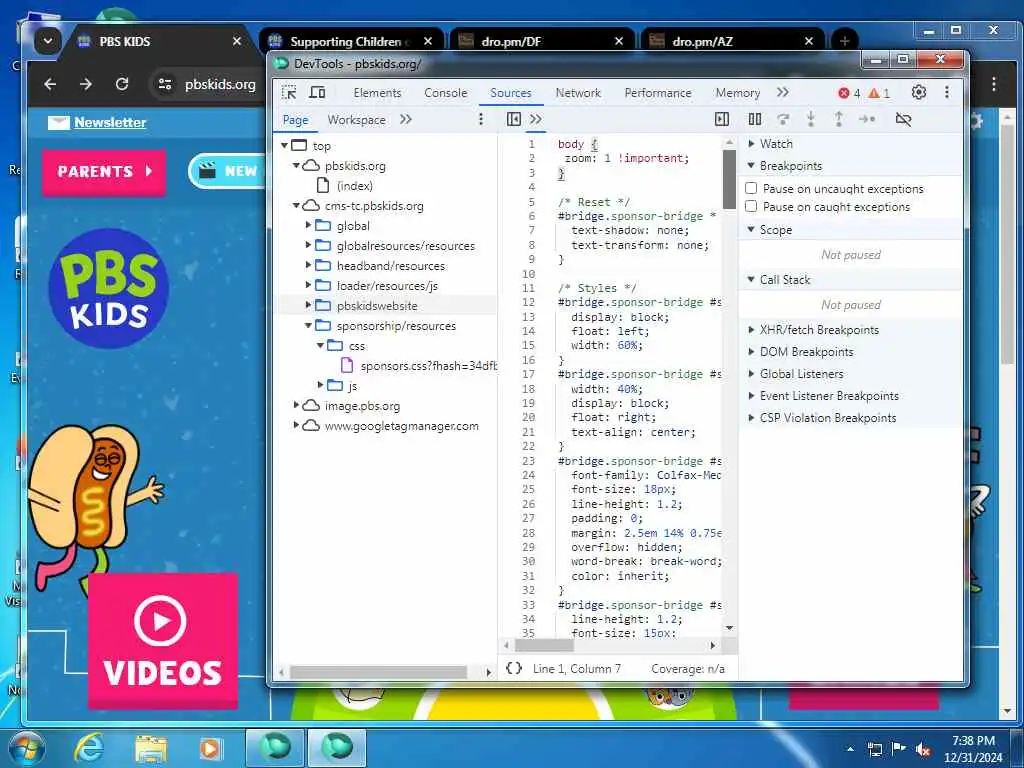Launch Windows Media Player from taskbar
The height and width of the screenshot is (768, 1024).
click(x=210, y=748)
